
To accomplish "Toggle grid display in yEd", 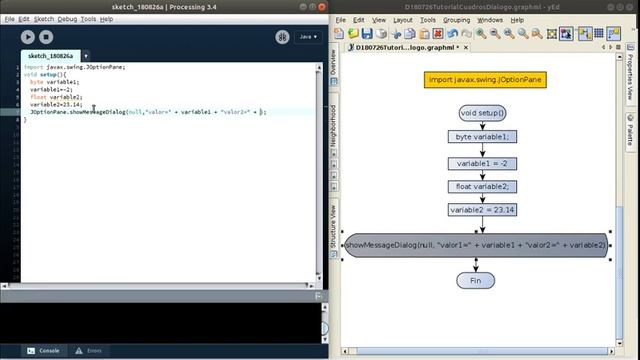I will pyautogui.click(x=599, y=33).
